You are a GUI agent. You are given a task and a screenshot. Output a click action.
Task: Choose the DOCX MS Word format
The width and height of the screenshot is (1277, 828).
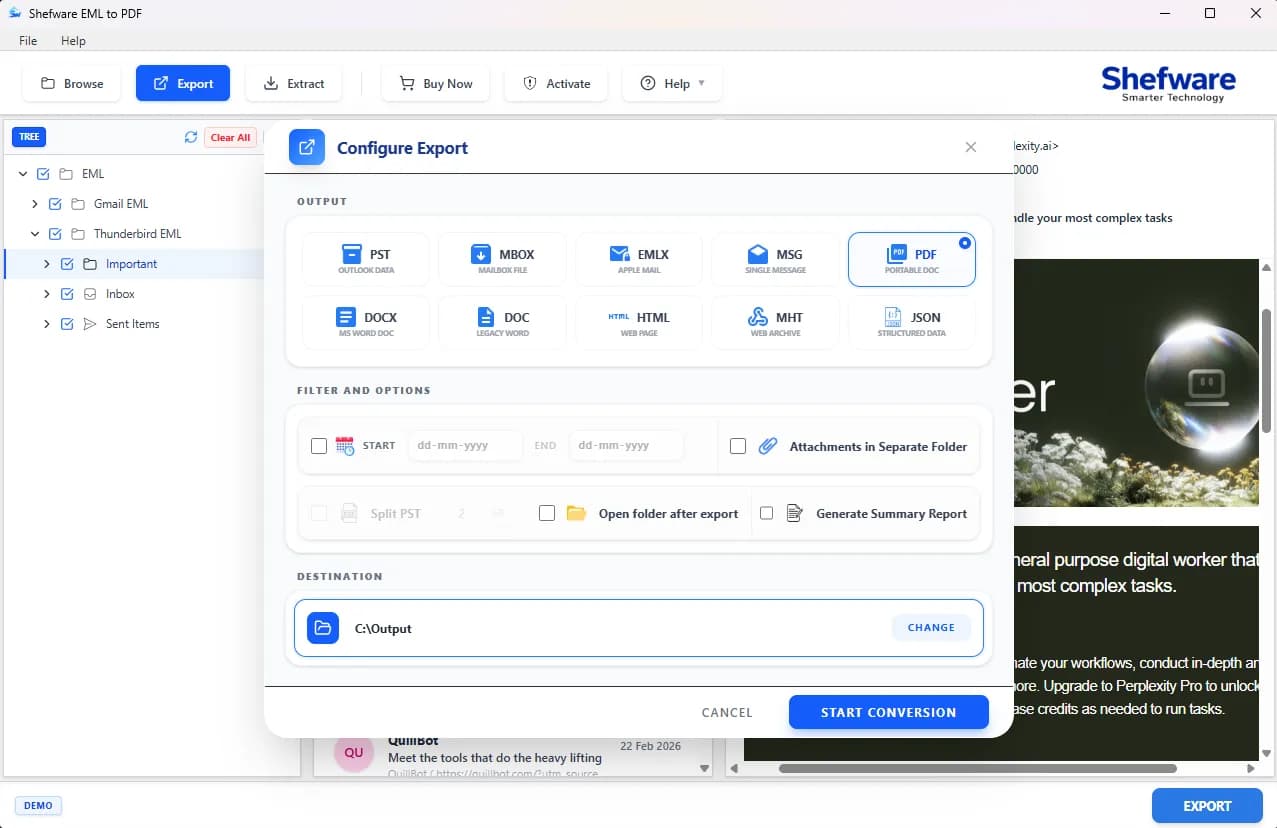[x=366, y=323]
